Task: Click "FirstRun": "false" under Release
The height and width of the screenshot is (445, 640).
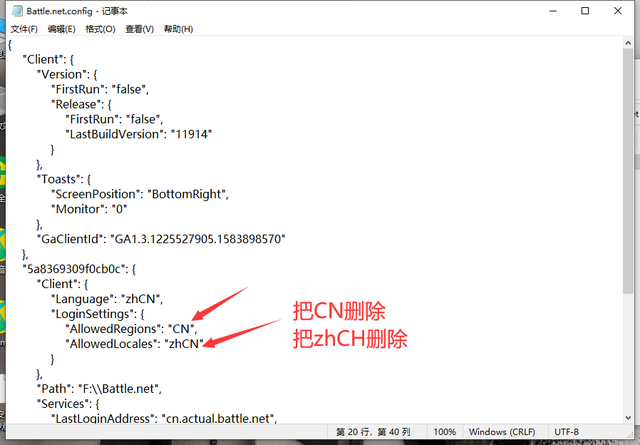Action: pos(114,119)
